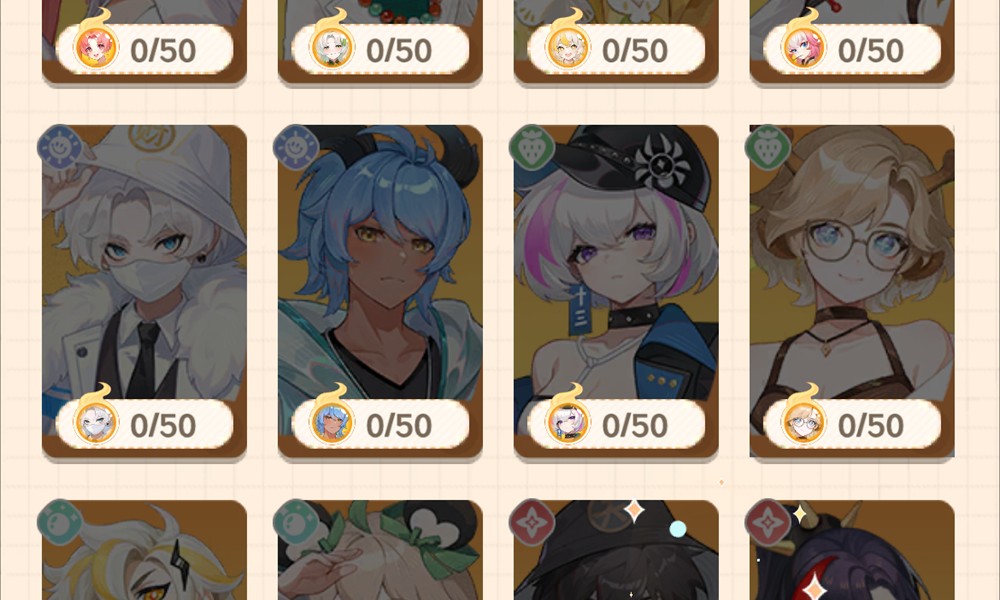Click the sun badge on the white-hat masked character
This screenshot has width=1000, height=600.
60,147
